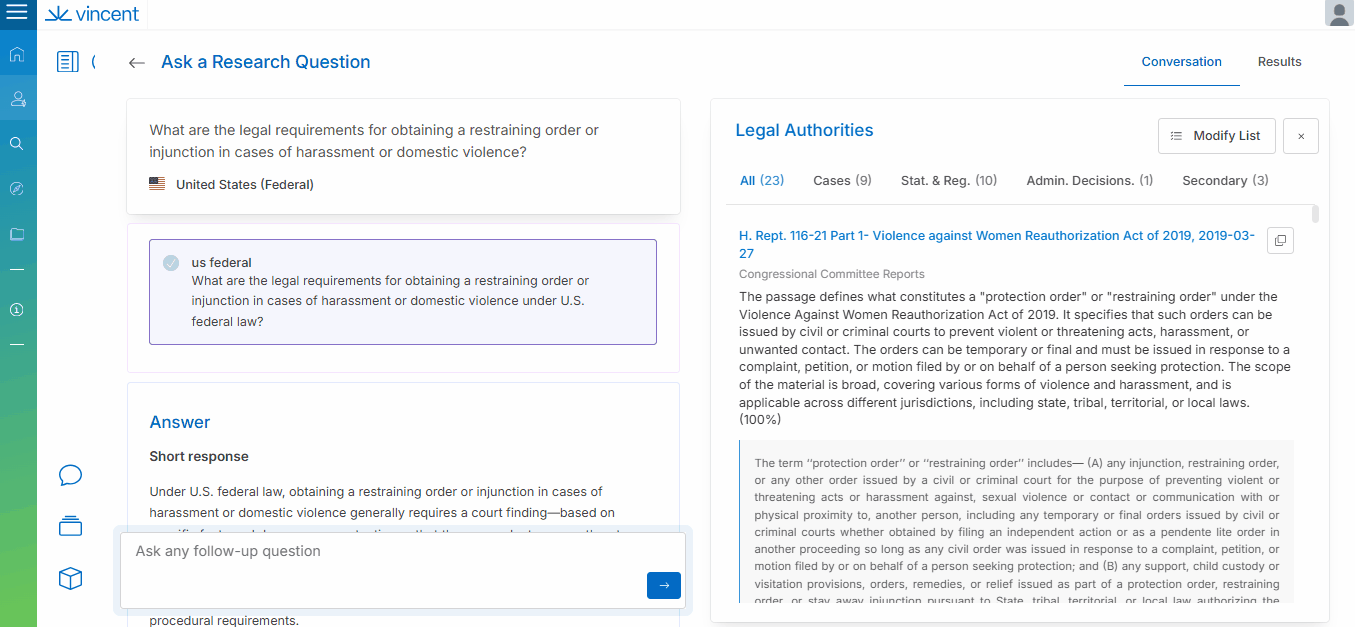
Task: Open the hamburger main menu
Action: pos(17,14)
